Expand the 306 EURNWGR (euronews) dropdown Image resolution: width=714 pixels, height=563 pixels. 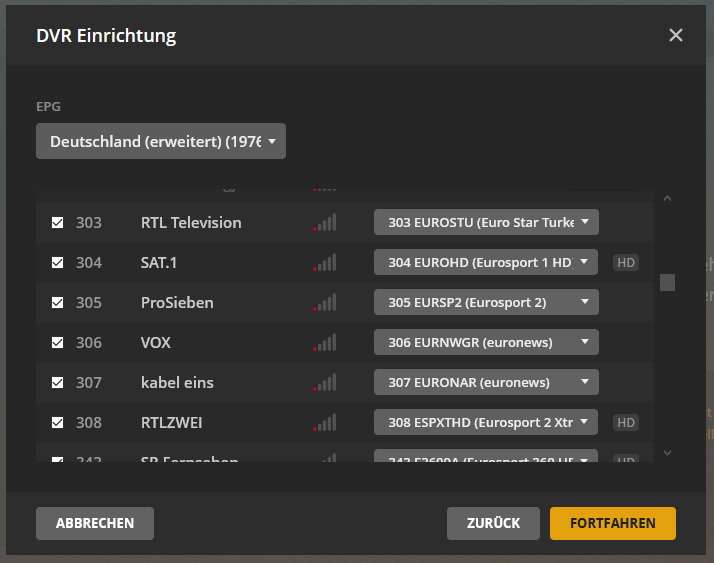(x=486, y=342)
